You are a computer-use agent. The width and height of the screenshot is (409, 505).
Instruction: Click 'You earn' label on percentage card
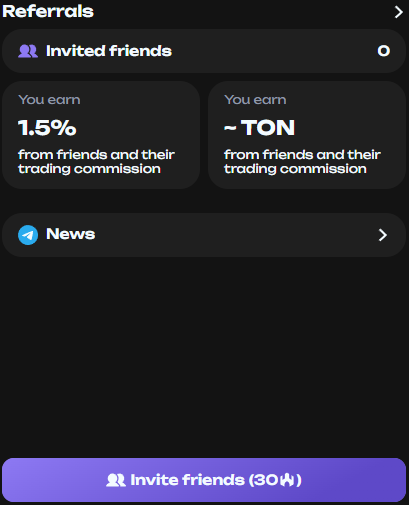(49, 100)
